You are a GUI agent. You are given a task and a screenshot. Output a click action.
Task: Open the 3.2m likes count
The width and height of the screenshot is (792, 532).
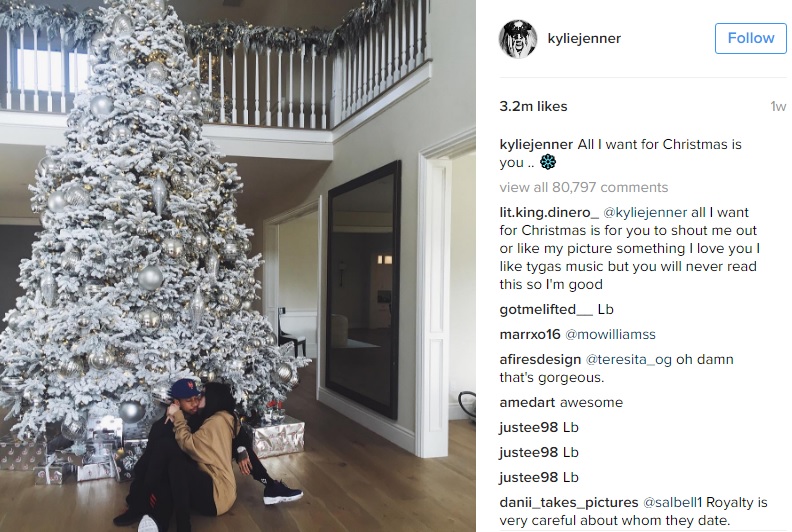(533, 107)
